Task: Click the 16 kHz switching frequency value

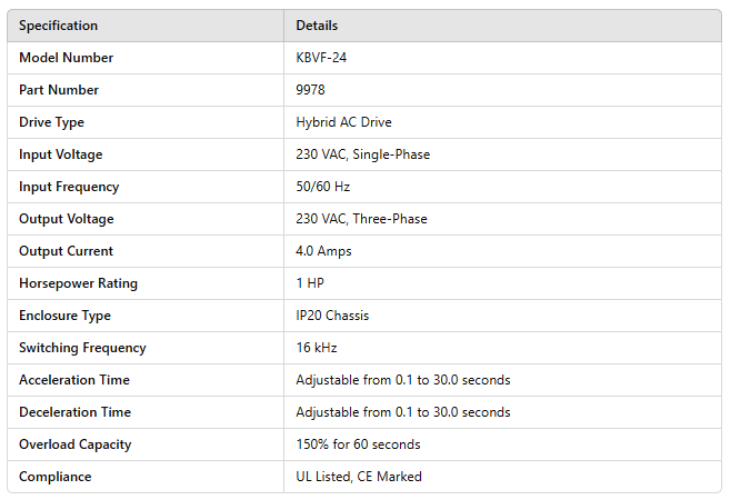Action: [316, 348]
